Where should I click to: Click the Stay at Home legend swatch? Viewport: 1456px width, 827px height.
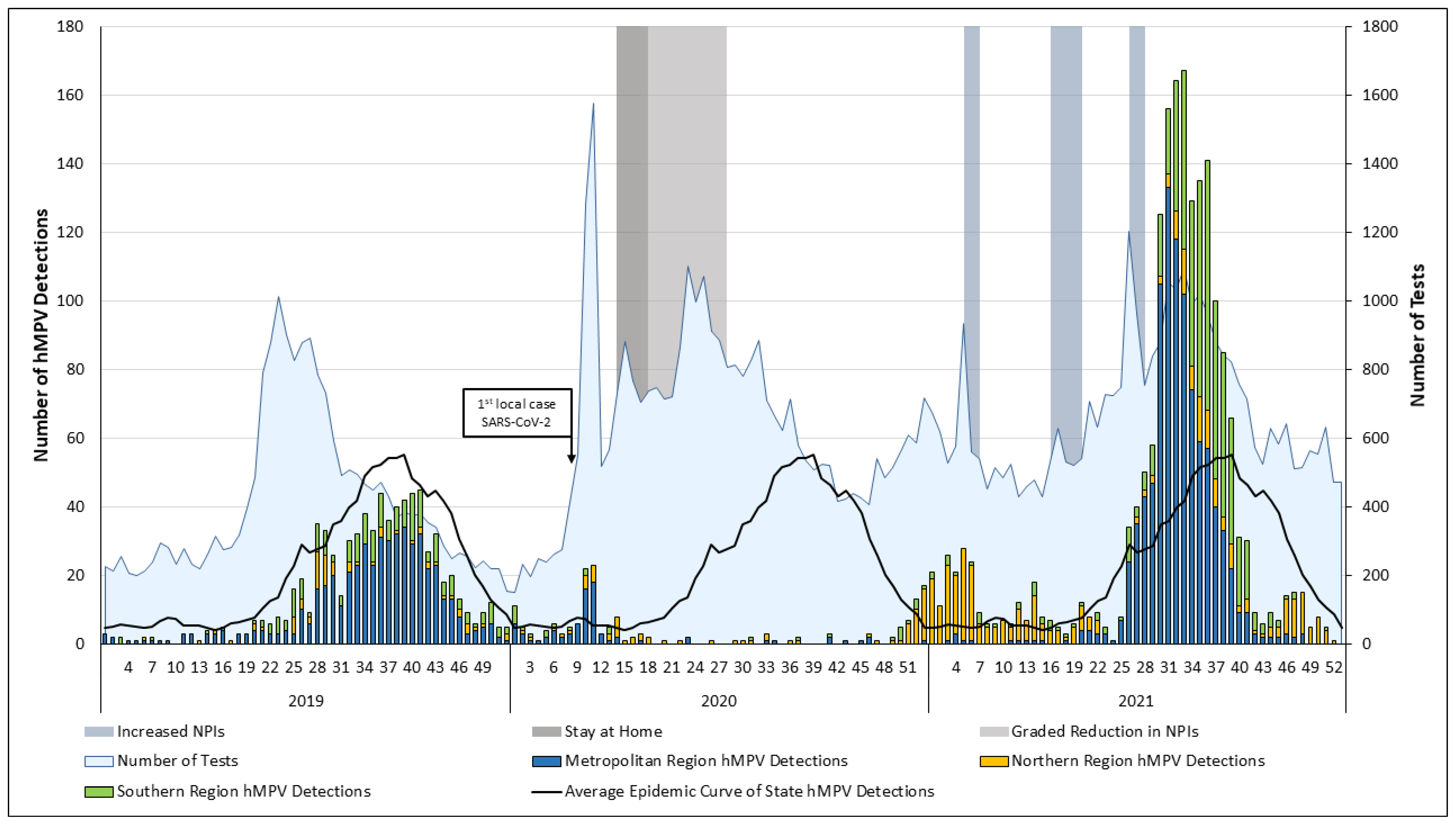tap(547, 732)
